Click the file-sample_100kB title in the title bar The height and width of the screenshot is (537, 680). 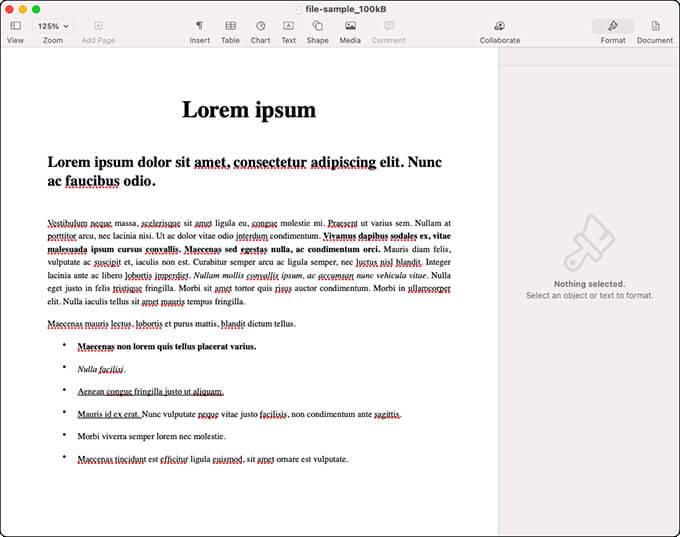[345, 8]
